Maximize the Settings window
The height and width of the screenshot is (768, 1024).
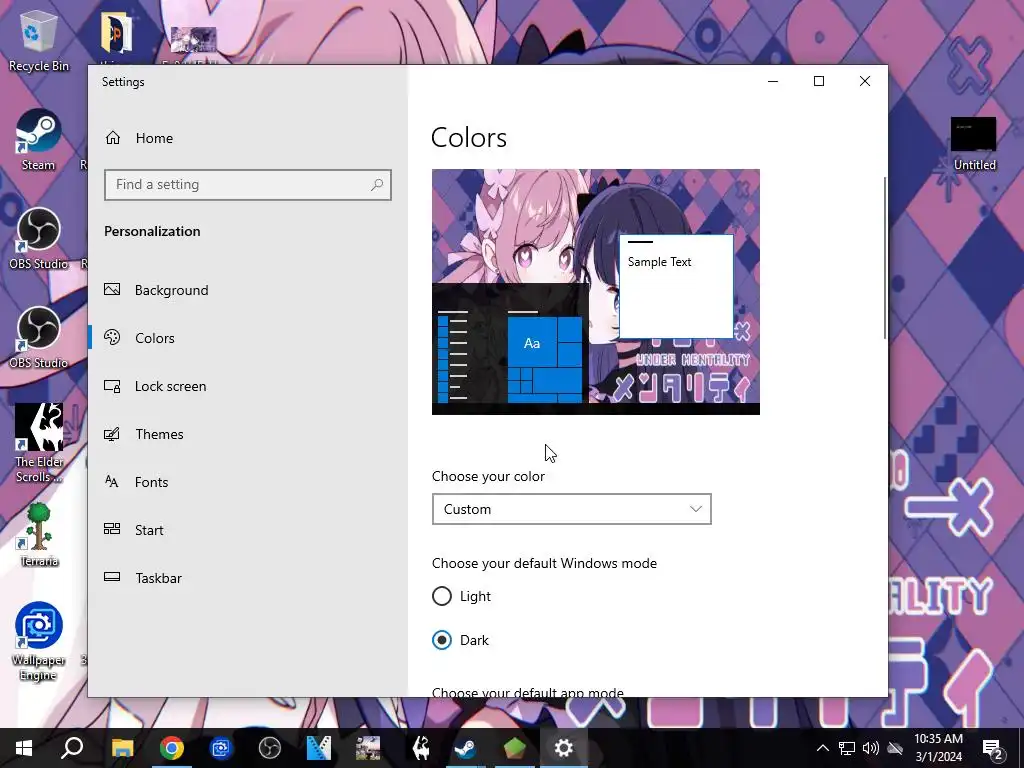point(819,81)
